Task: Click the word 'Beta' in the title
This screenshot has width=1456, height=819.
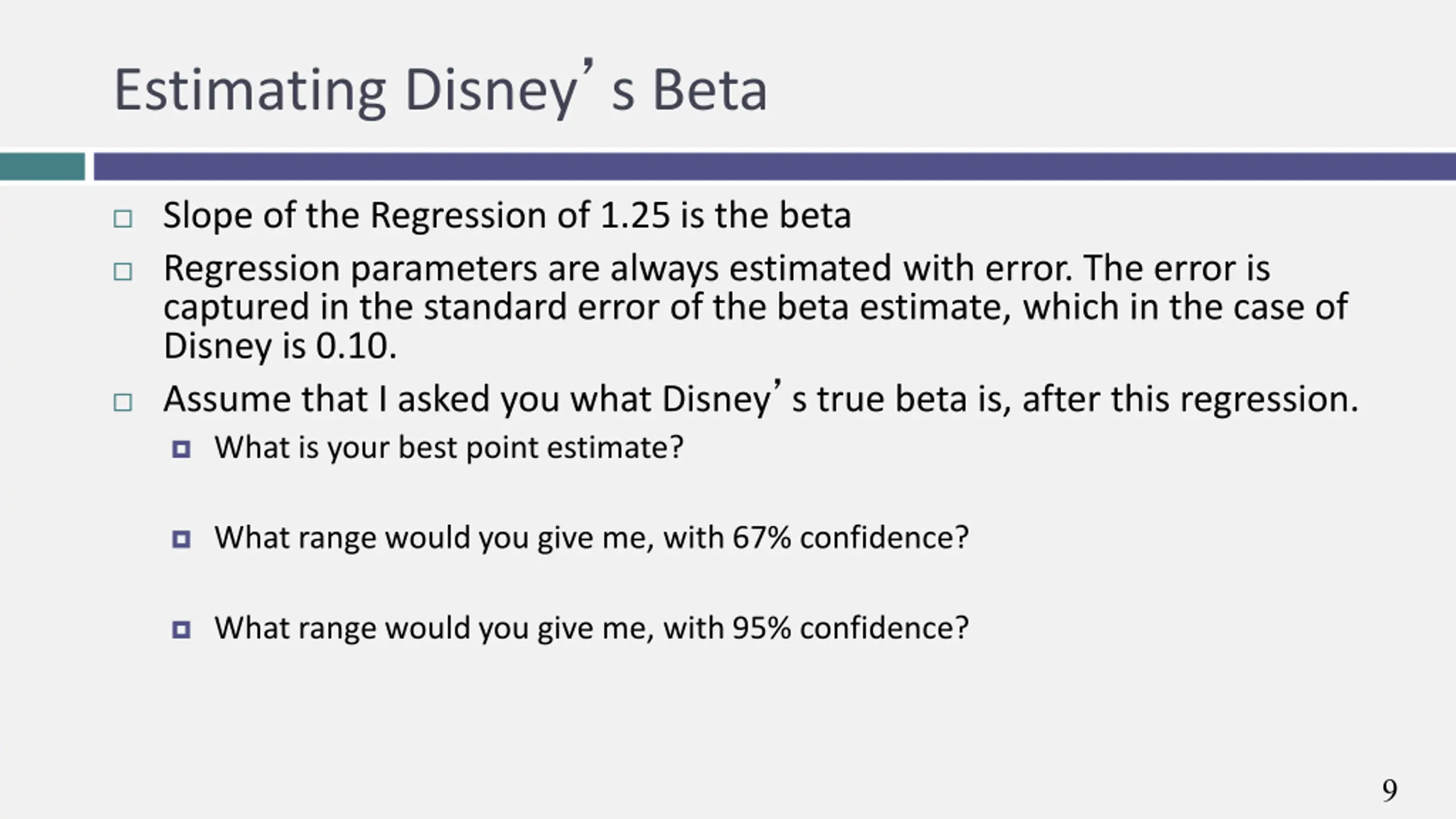Action: pos(710,90)
